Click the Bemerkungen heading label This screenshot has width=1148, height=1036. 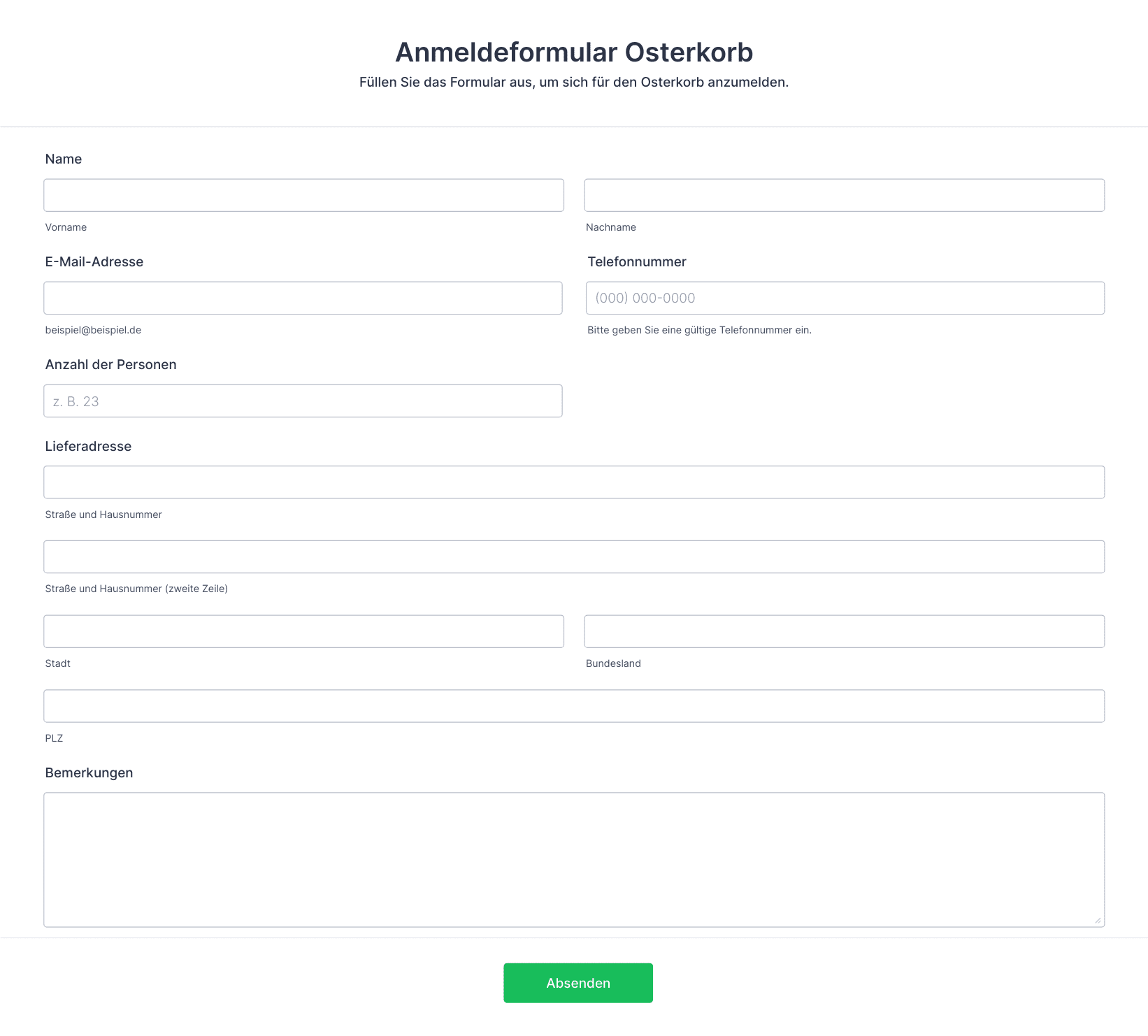[x=89, y=772]
